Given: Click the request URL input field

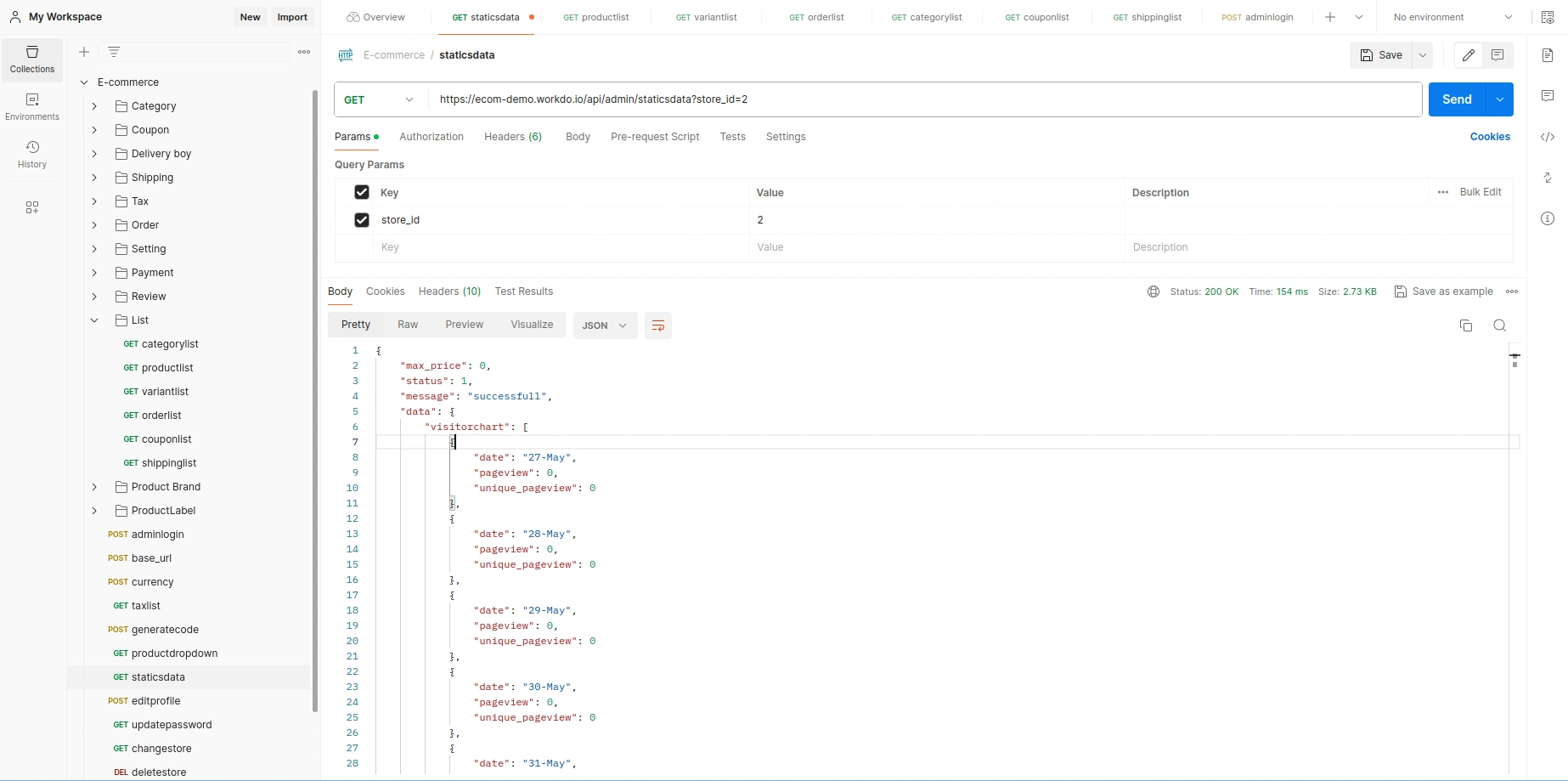Looking at the screenshot, I should tap(849, 99).
